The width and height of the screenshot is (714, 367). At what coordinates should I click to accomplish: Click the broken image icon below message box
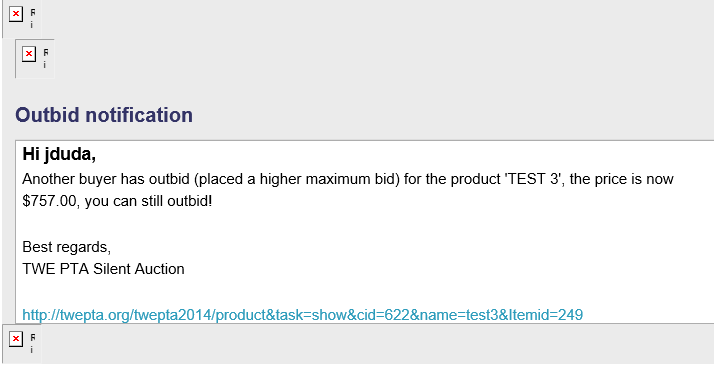tap(16, 339)
